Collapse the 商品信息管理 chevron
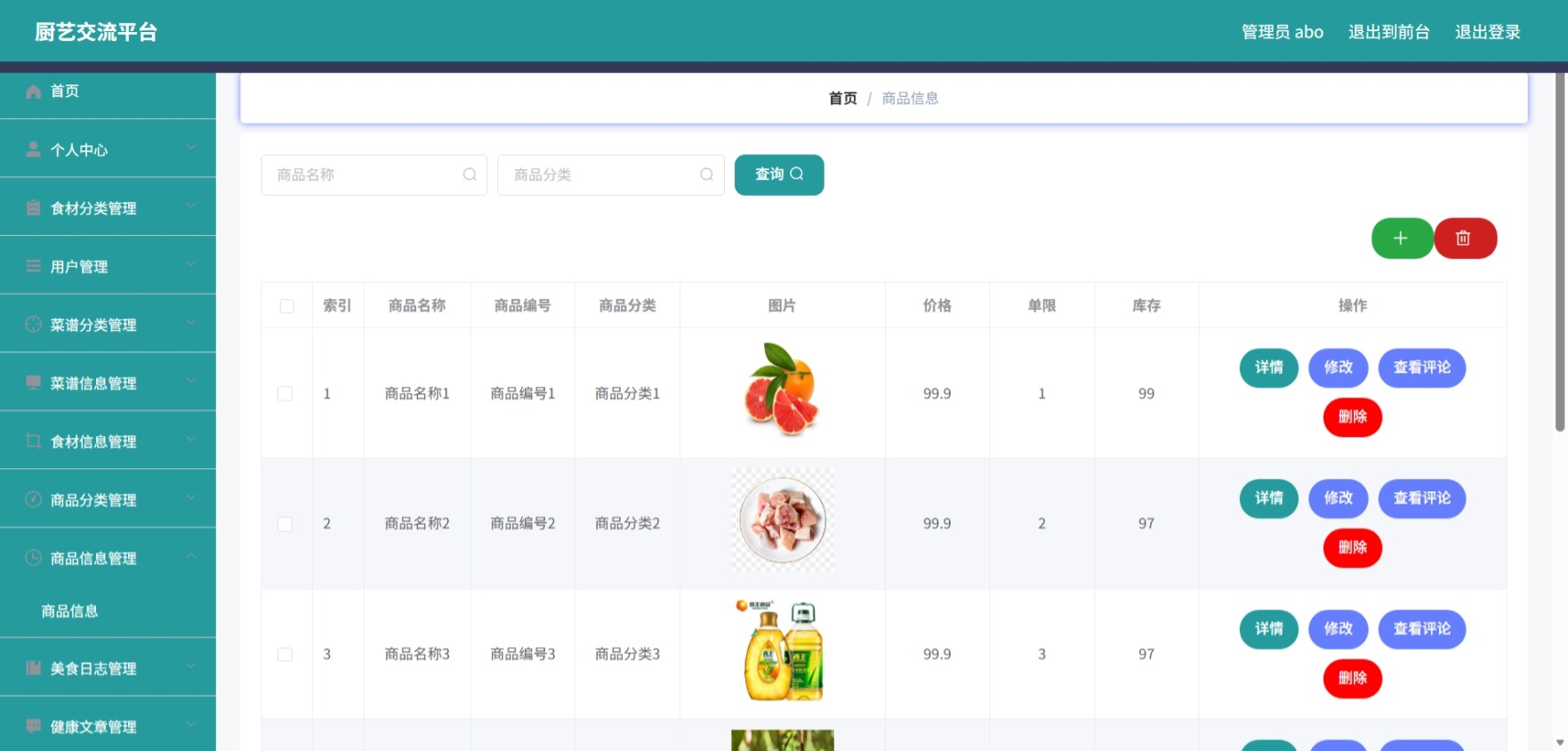This screenshot has height=751, width=1568. [191, 555]
